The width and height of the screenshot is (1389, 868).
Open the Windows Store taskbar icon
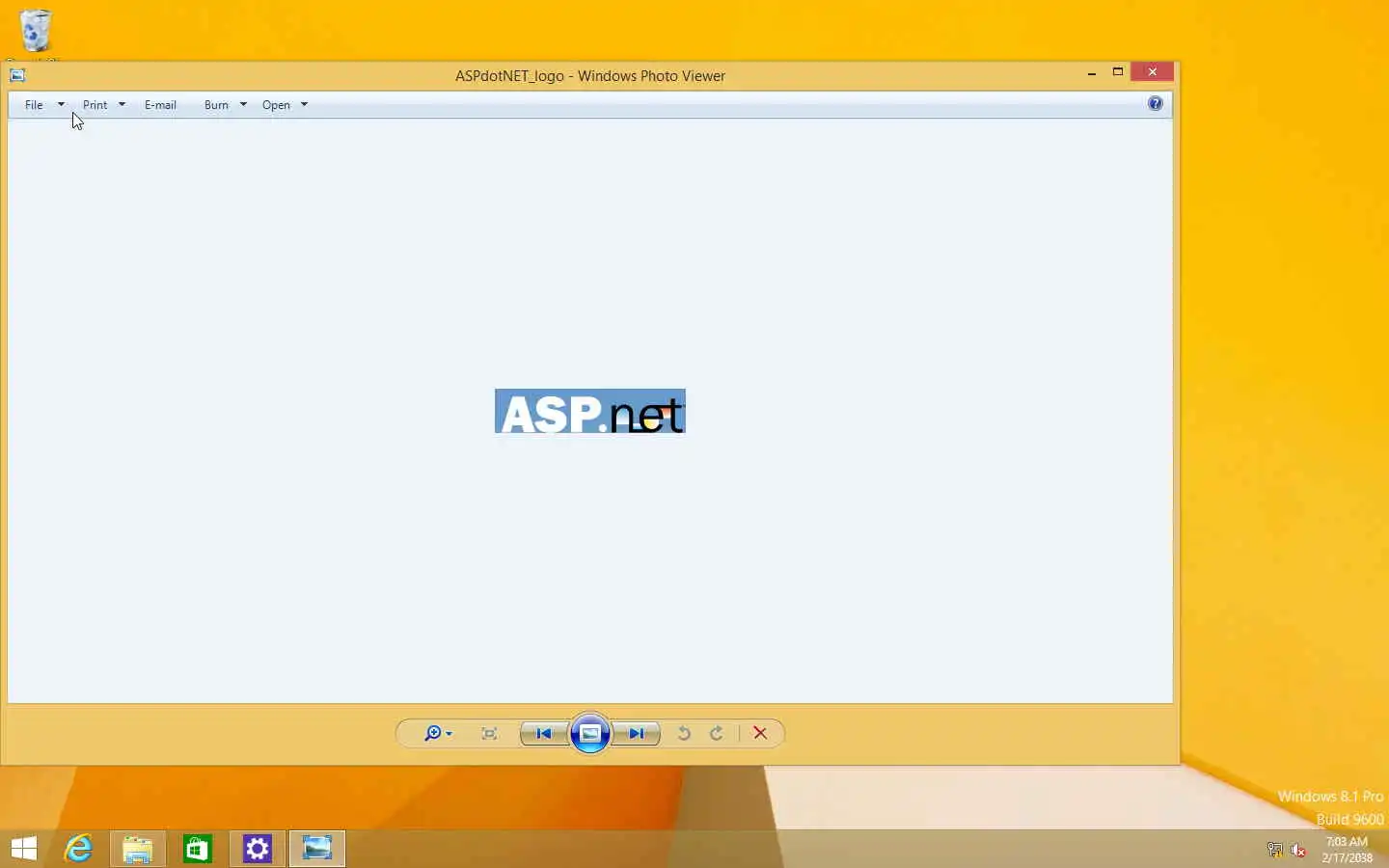198,849
